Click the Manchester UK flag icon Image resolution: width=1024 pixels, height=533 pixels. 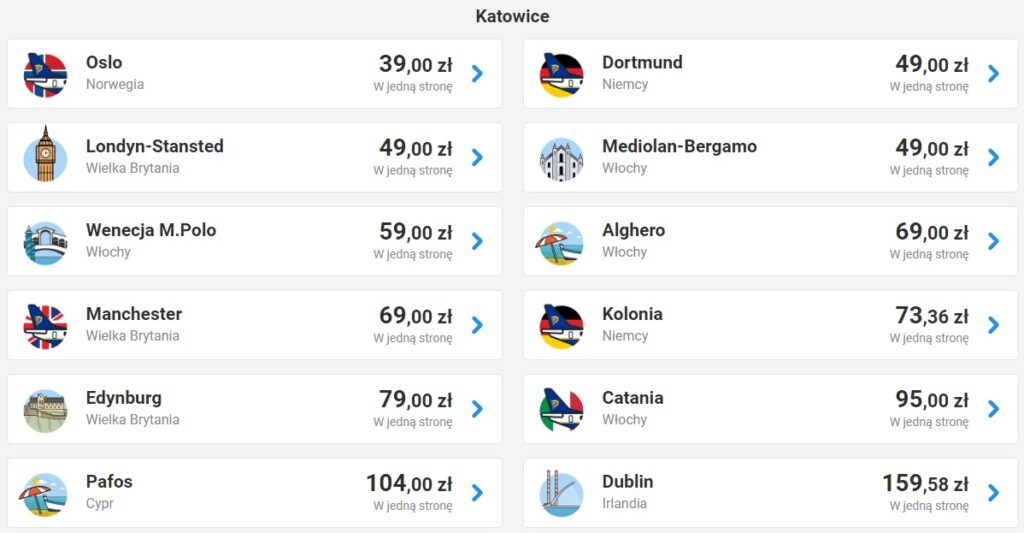pos(45,326)
